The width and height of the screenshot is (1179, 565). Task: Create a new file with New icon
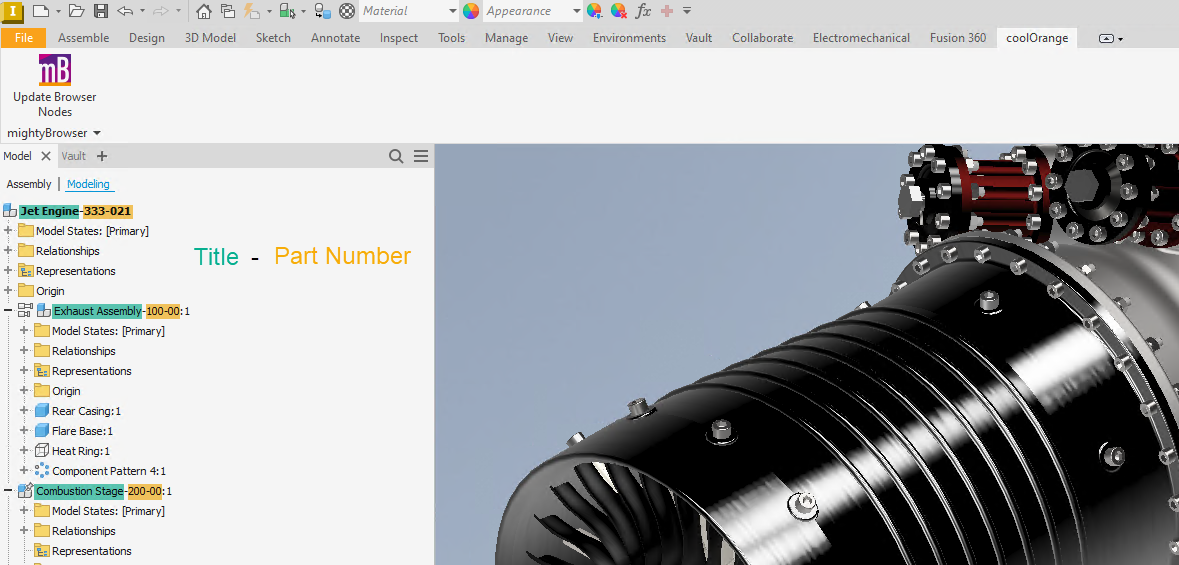pos(41,11)
